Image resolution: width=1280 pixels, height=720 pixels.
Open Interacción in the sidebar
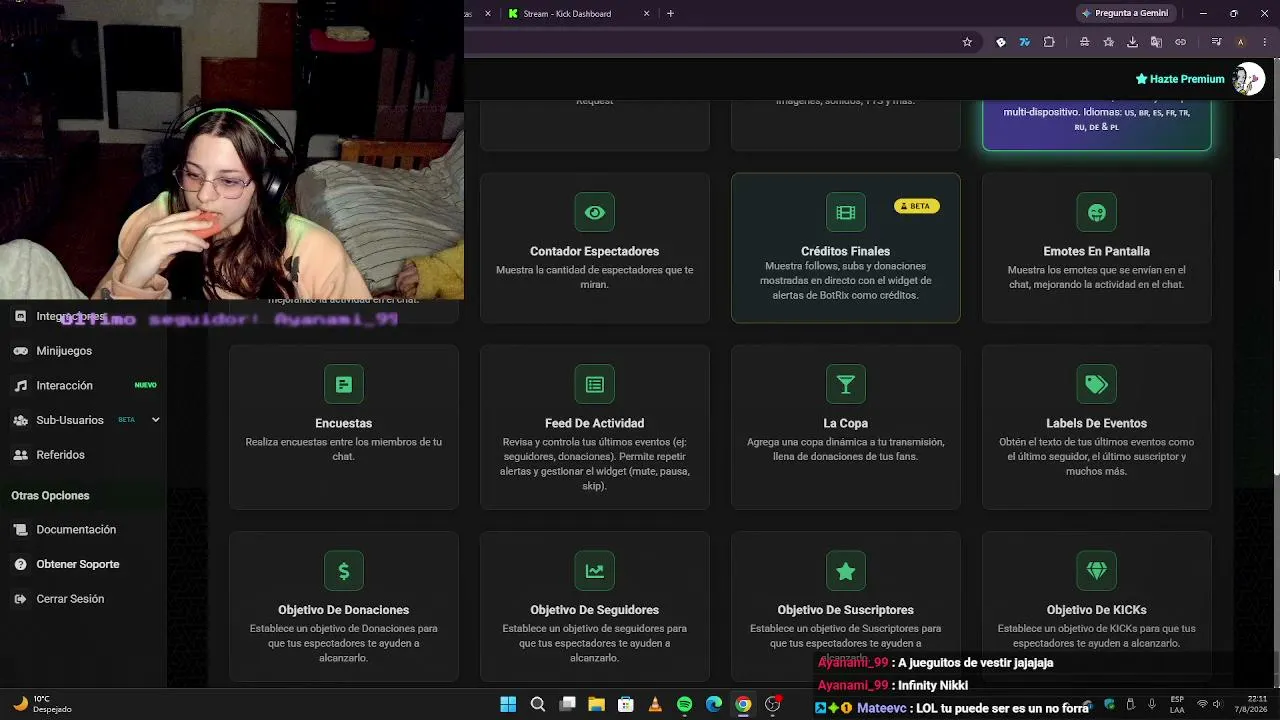point(64,386)
